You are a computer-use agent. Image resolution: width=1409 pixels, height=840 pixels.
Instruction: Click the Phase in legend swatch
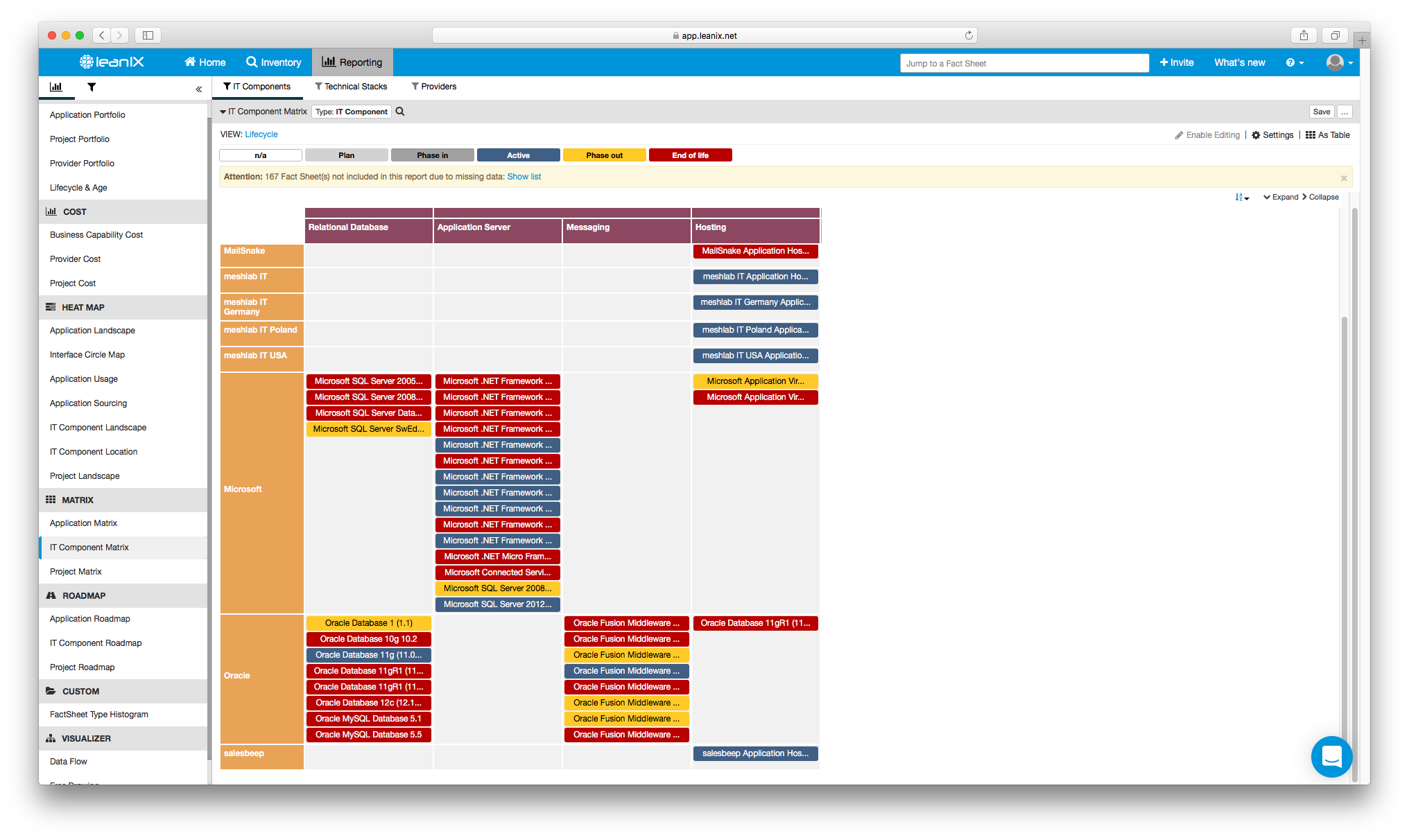point(433,155)
